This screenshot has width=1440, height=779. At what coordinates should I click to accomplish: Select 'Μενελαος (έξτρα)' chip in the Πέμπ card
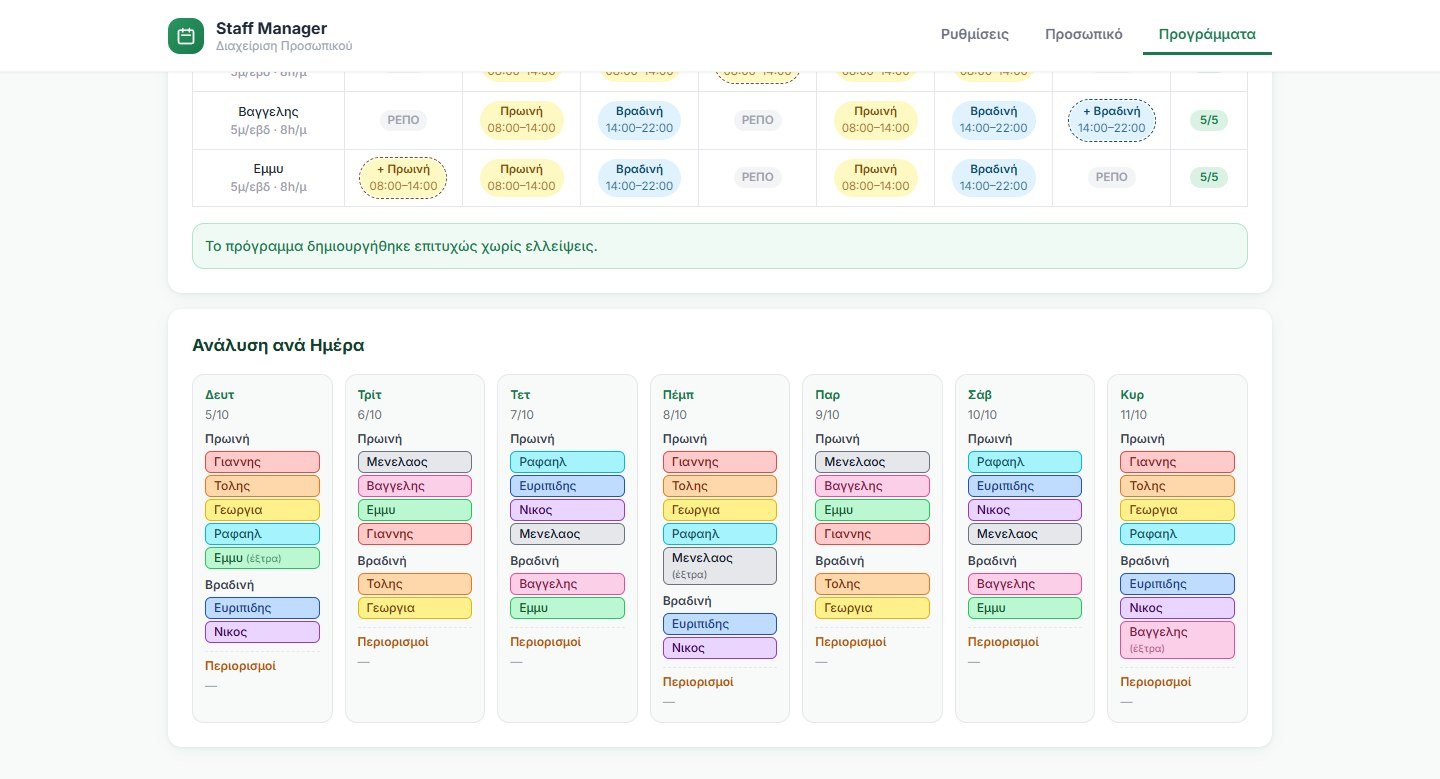[x=720, y=566]
